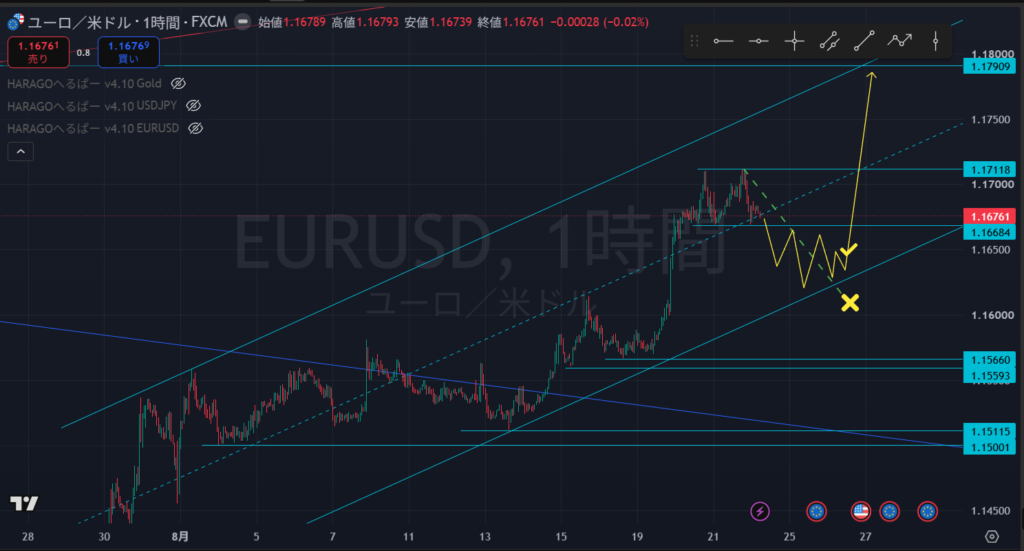This screenshot has height=551, width=1024.
Task: Toggle visibility of HARAGO v4.10 Gold indicator
Action: pos(178,84)
